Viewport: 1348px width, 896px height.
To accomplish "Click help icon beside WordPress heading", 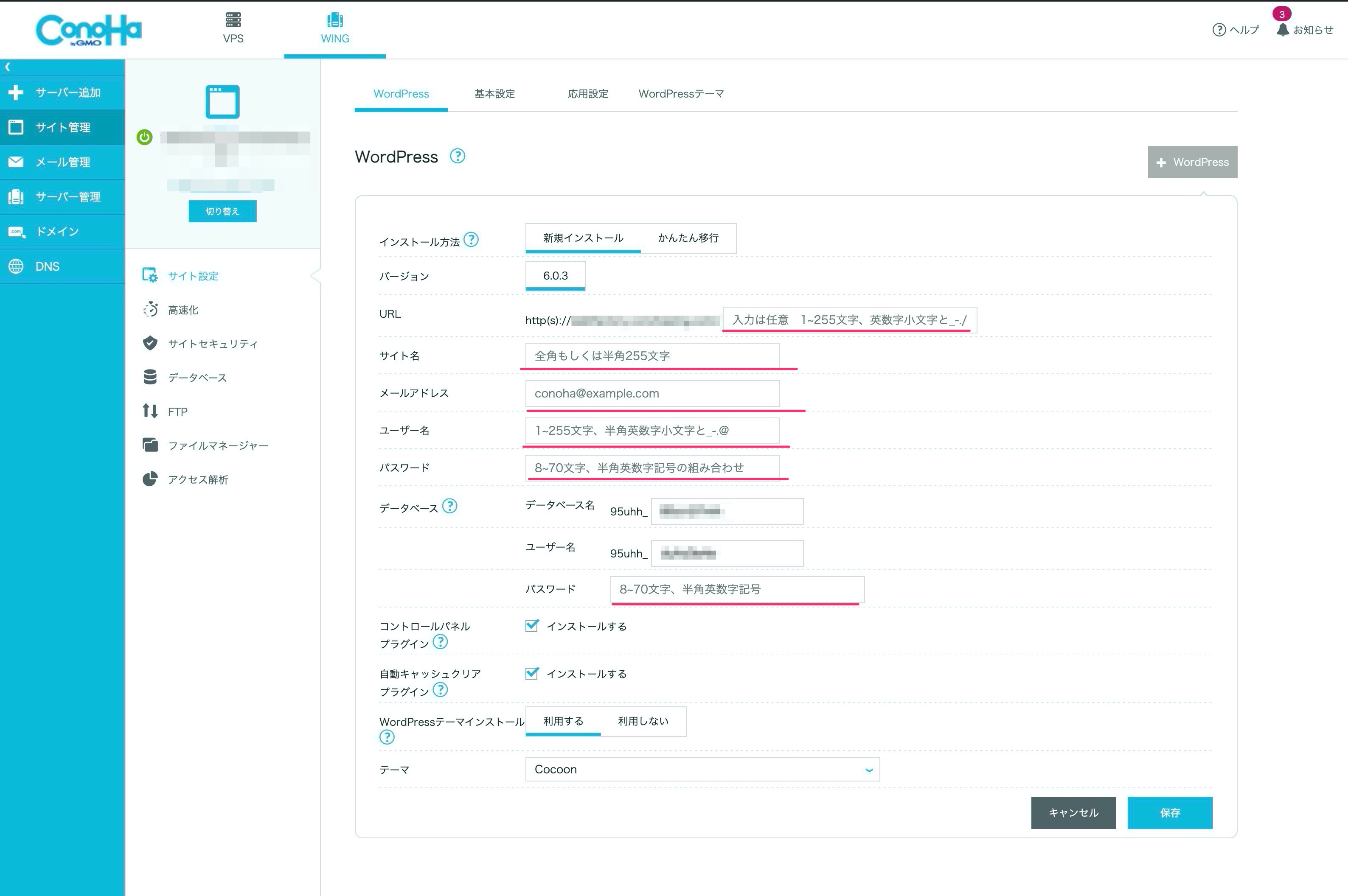I will (x=458, y=156).
